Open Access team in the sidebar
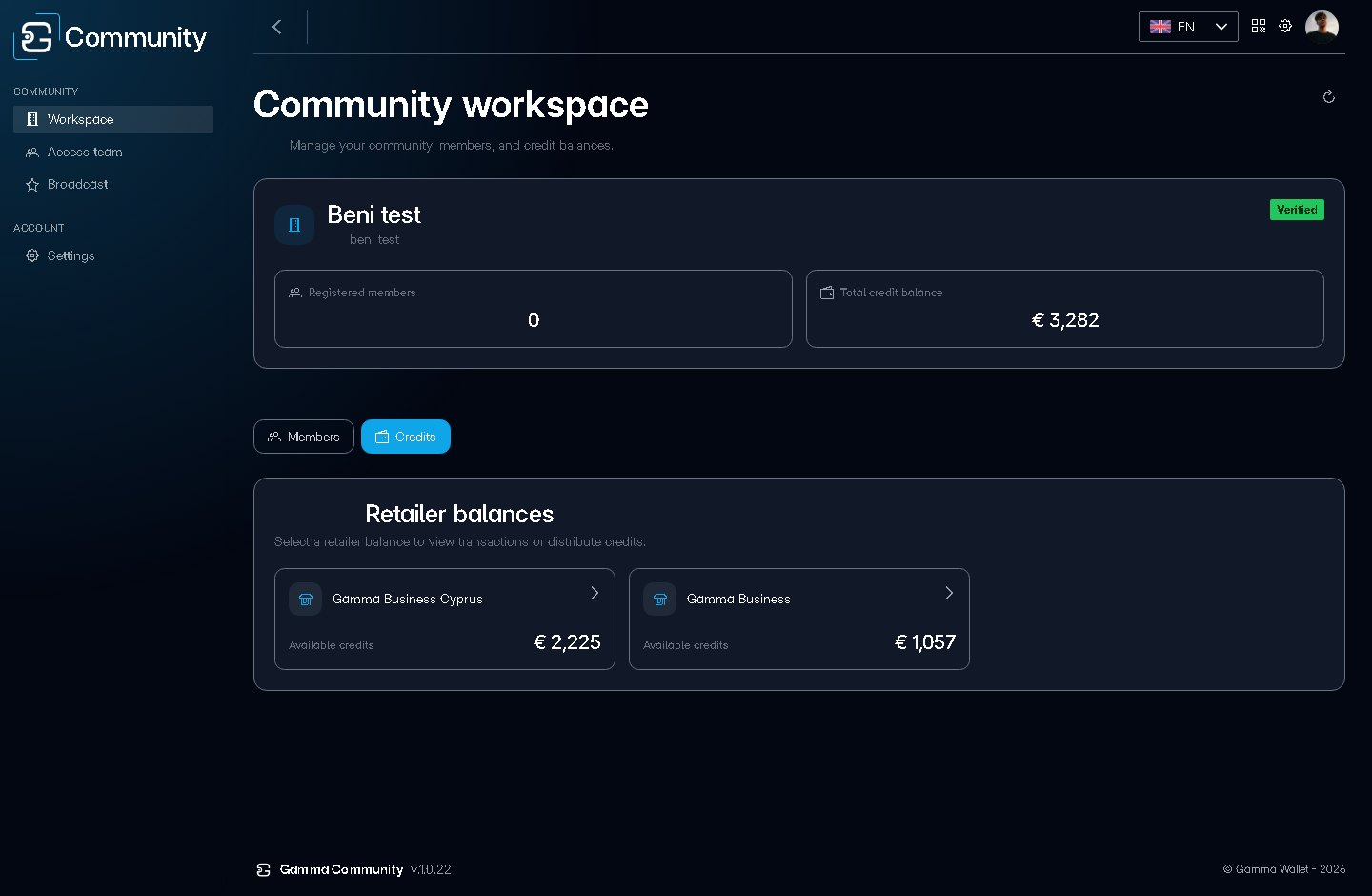This screenshot has width=1372, height=896. (x=113, y=152)
